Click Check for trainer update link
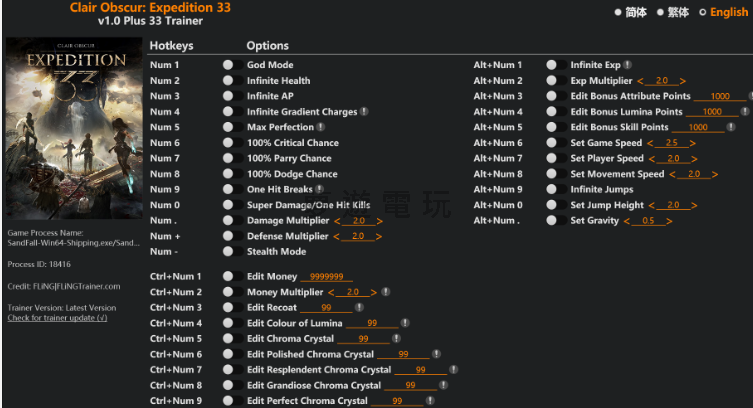The image size is (753, 408). coord(57,318)
